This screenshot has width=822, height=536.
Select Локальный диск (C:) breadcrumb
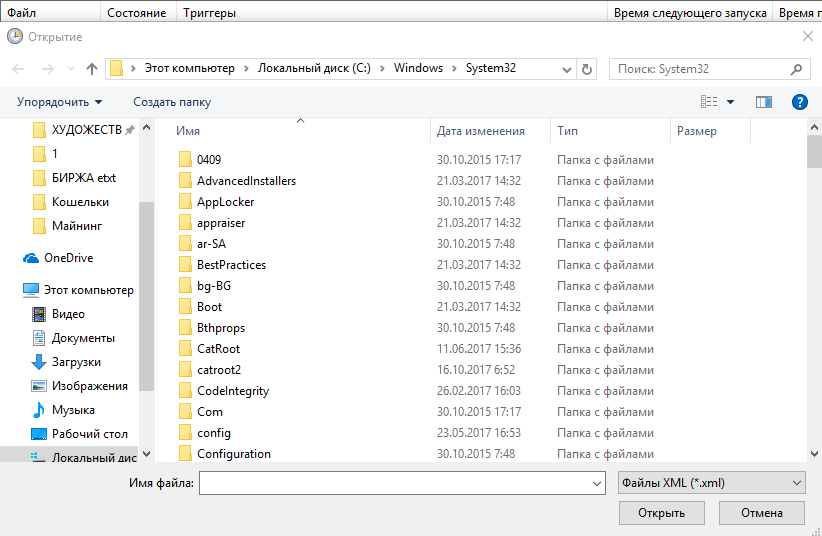point(313,68)
